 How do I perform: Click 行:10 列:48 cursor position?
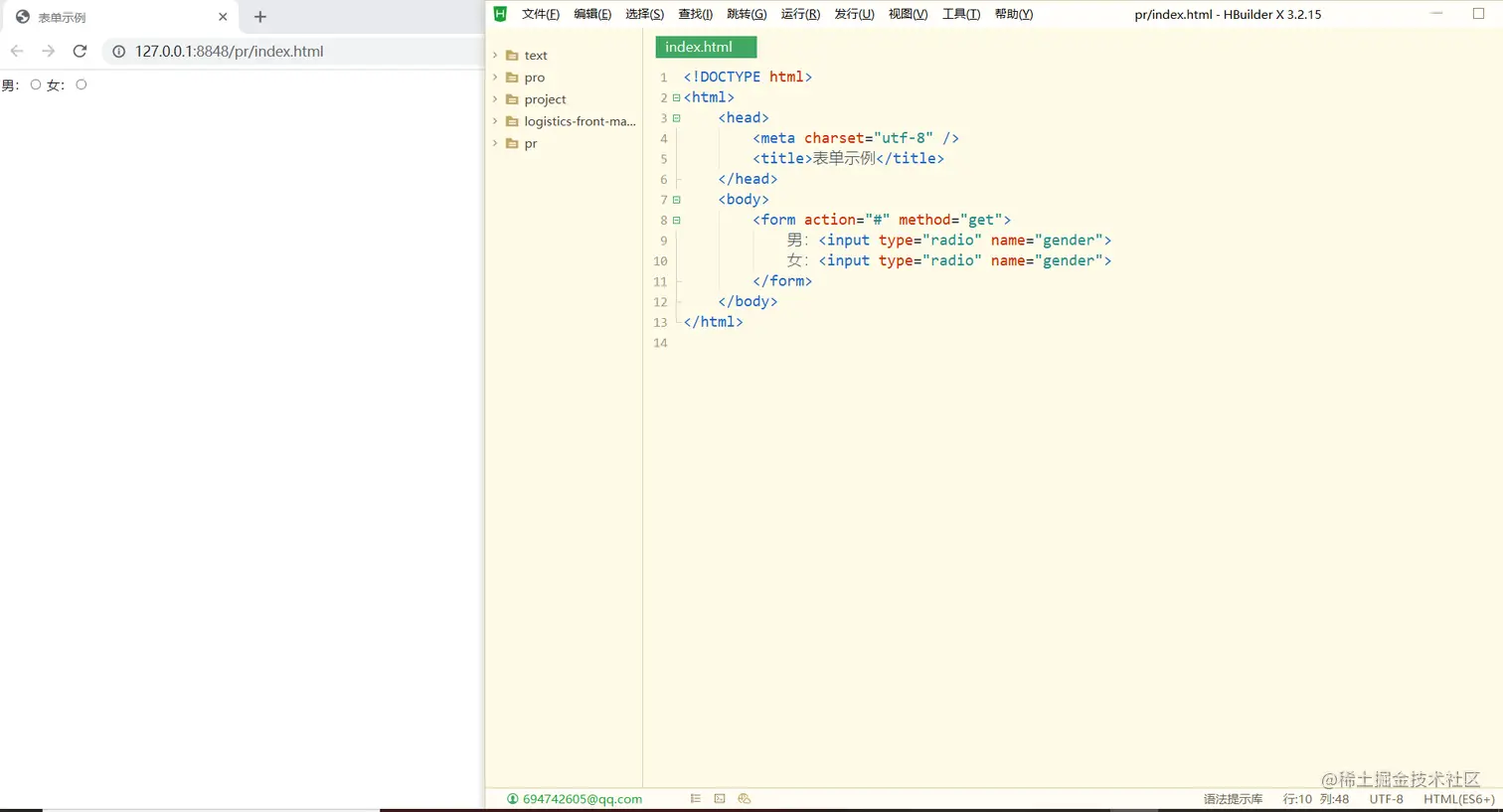tap(1316, 799)
